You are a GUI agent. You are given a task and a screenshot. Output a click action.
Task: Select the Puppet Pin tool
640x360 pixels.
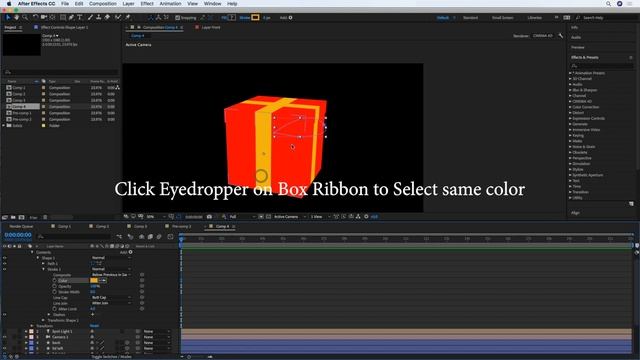(128, 18)
